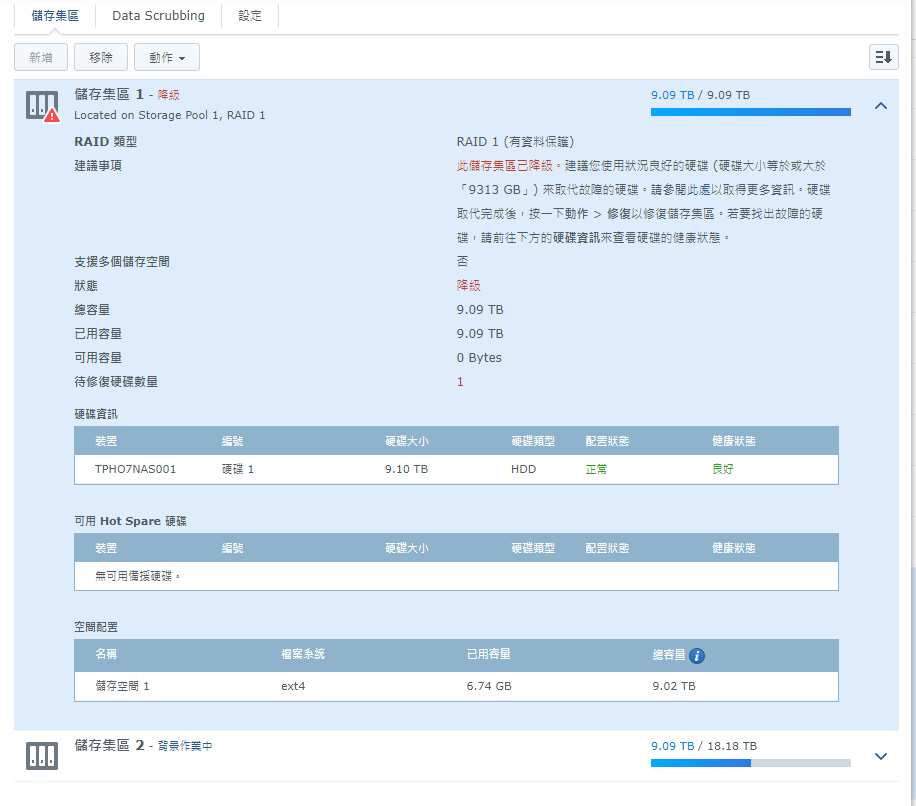Screen dimensions: 916x806
Task: Click the 硬碟大小 column header in drive table
Action: tap(406, 441)
